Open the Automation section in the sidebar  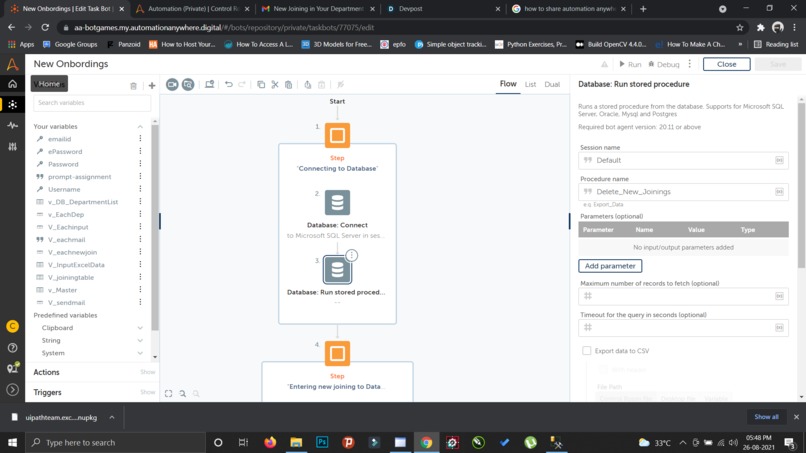[x=12, y=104]
